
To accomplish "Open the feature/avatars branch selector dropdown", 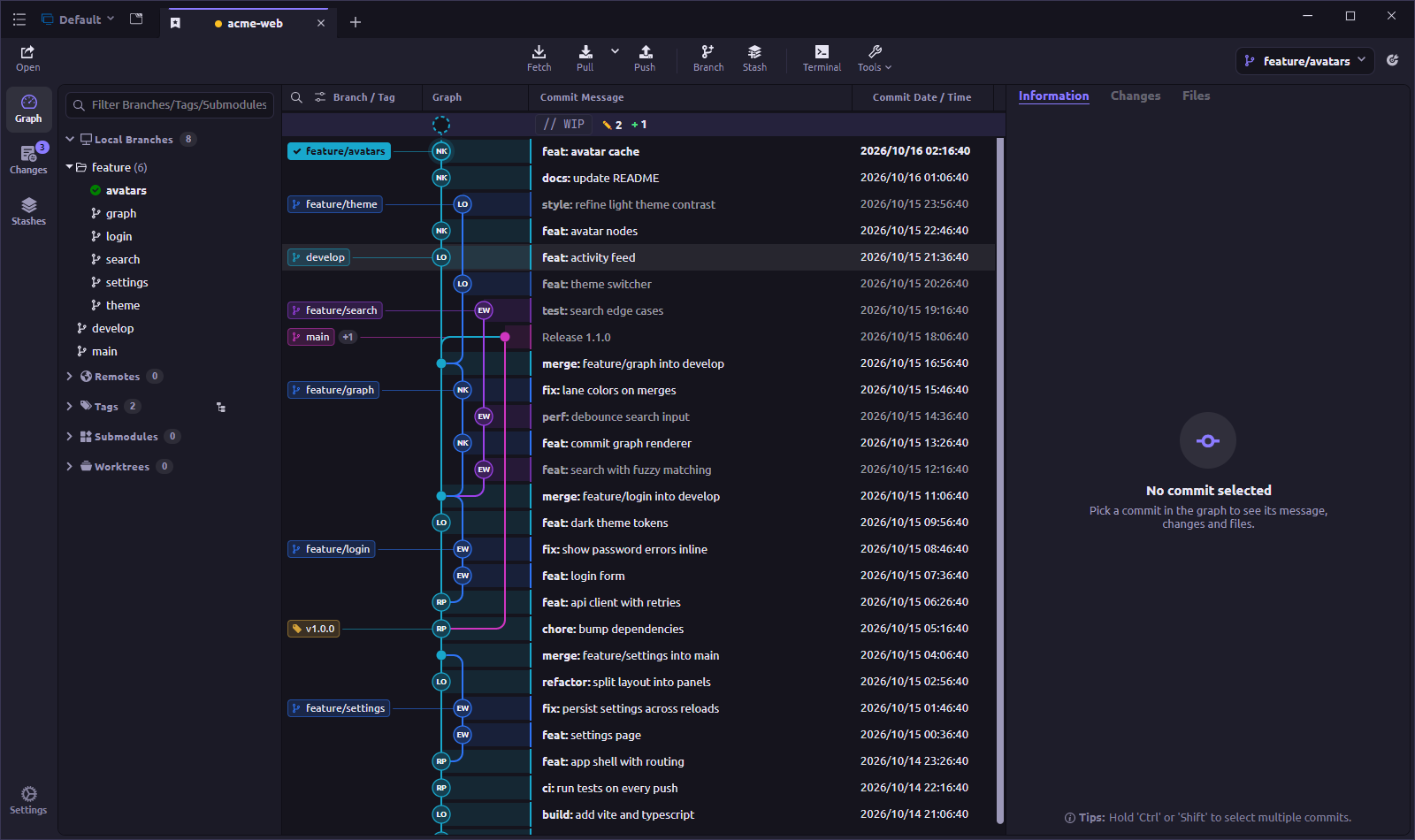I will 1305,61.
